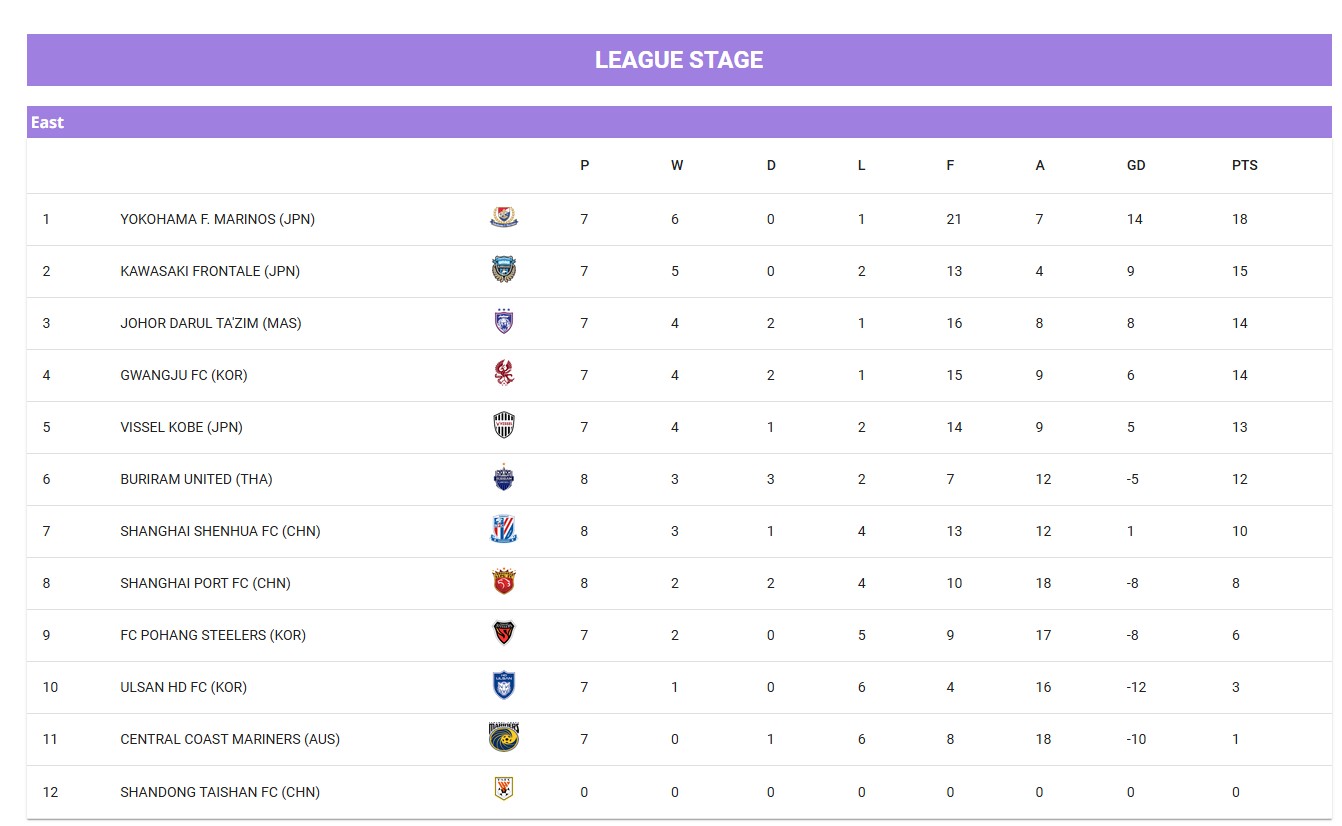
Task: Click the Buriram United club badge
Action: click(x=504, y=477)
